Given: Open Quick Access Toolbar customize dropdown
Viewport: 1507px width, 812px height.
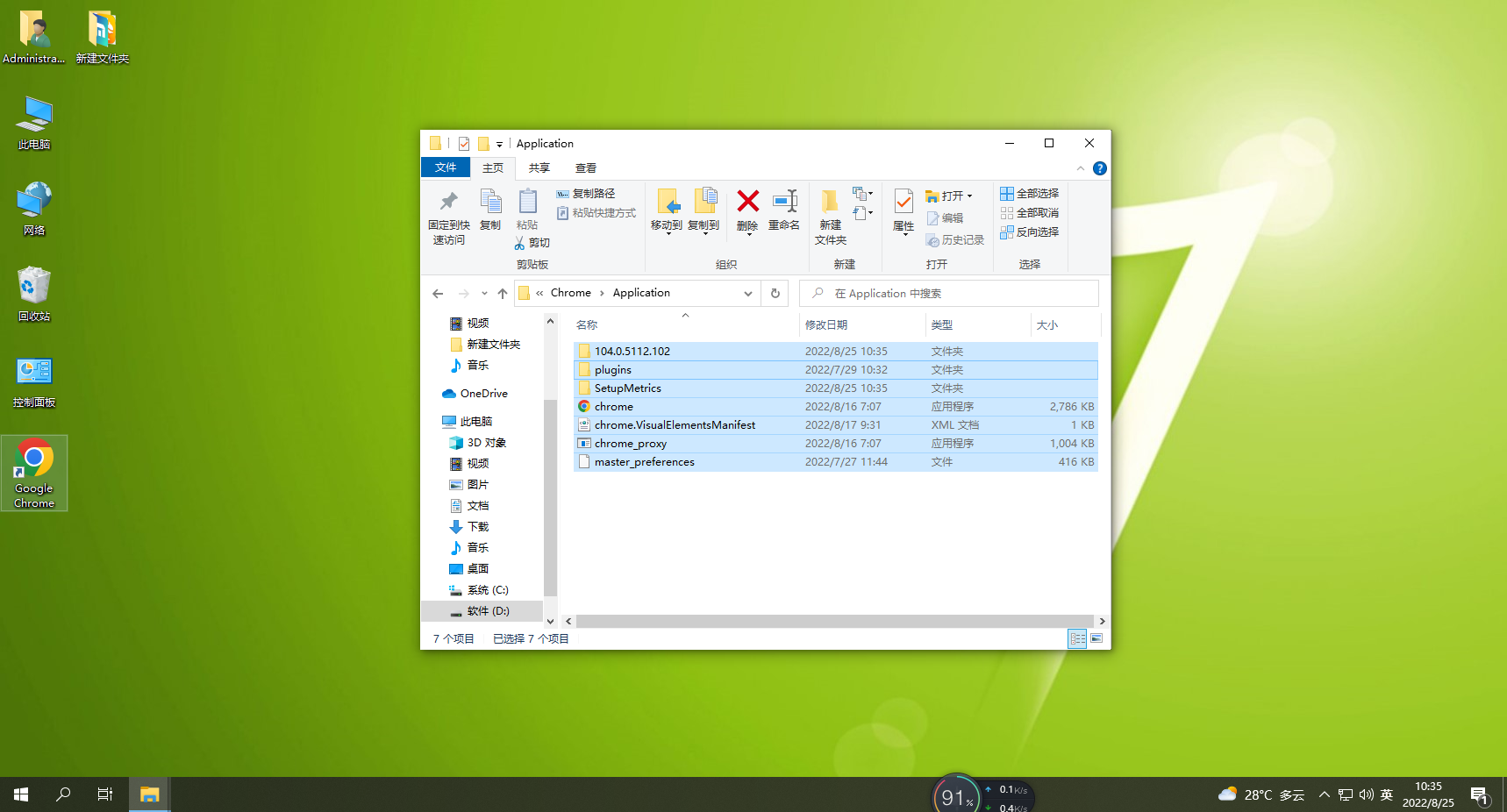Looking at the screenshot, I should pyautogui.click(x=499, y=144).
